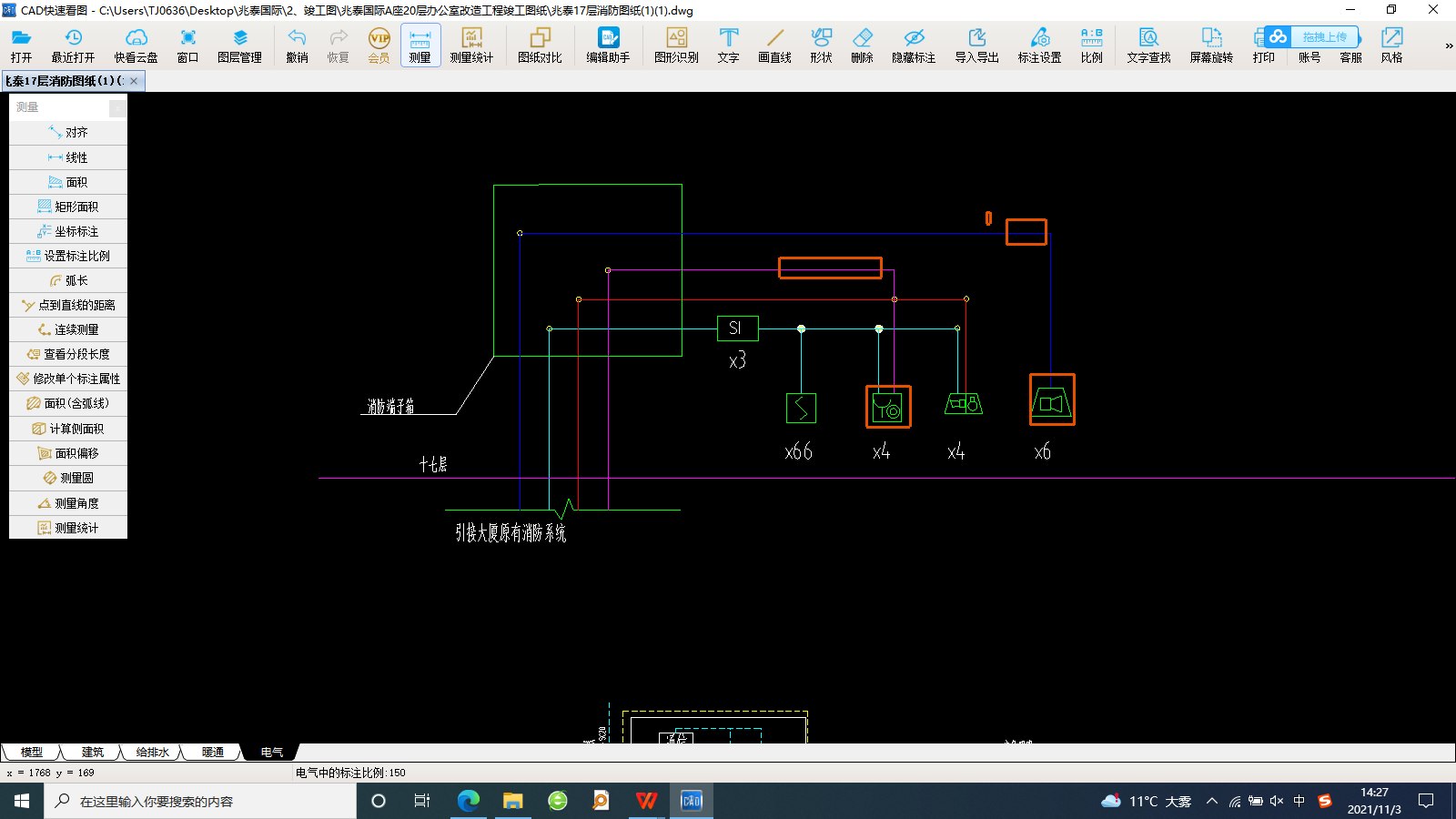Select 矩形面积 rectangle area
This screenshot has width=1456, height=819.
pos(68,207)
